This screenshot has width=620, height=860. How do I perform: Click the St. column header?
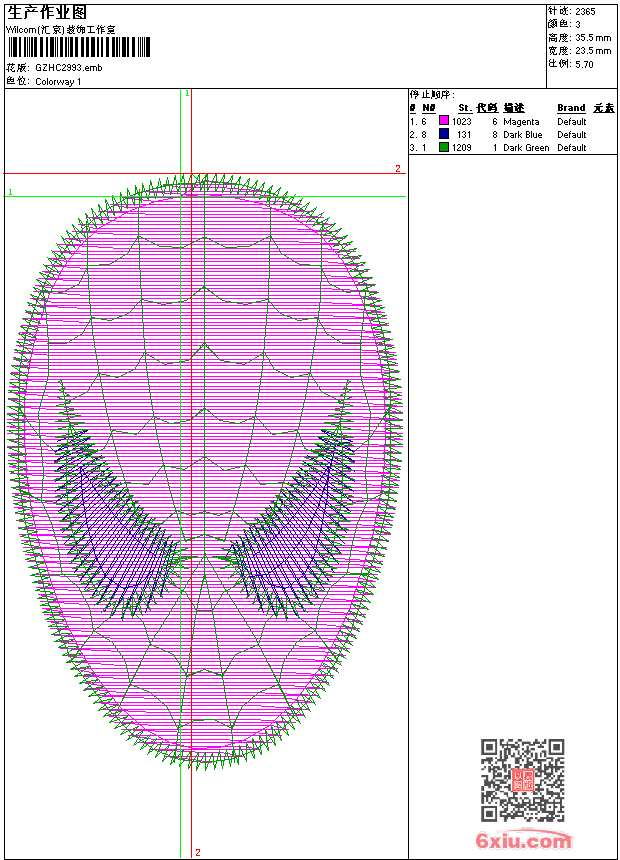pyautogui.click(x=465, y=108)
